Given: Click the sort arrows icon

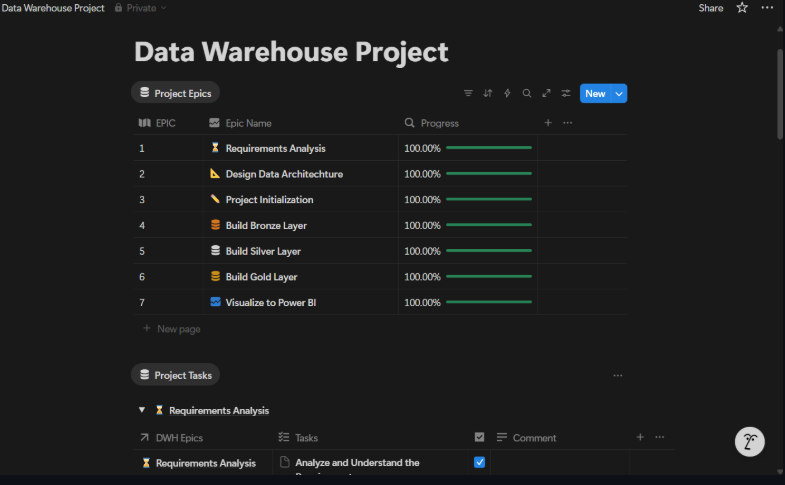Looking at the screenshot, I should tap(488, 94).
